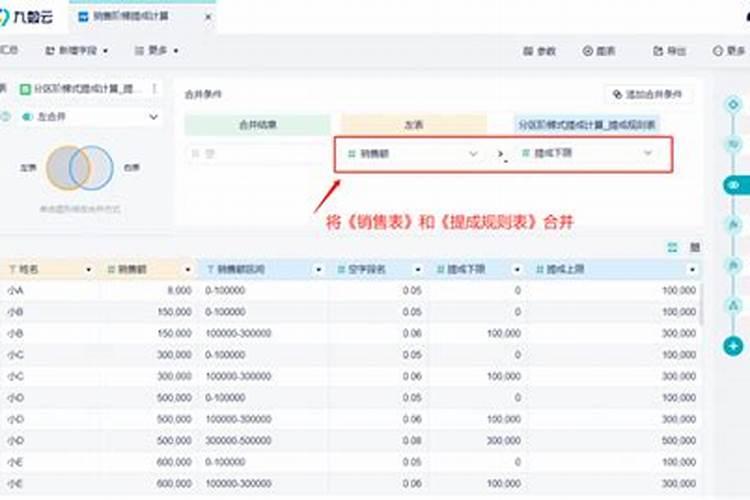This screenshot has width=750, height=500.
Task: Close the open analysis tab
Action: [208, 17]
